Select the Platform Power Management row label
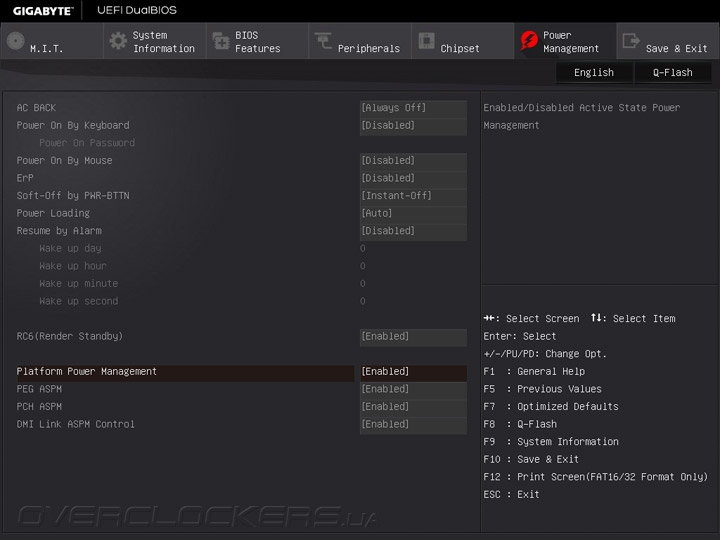 87,371
